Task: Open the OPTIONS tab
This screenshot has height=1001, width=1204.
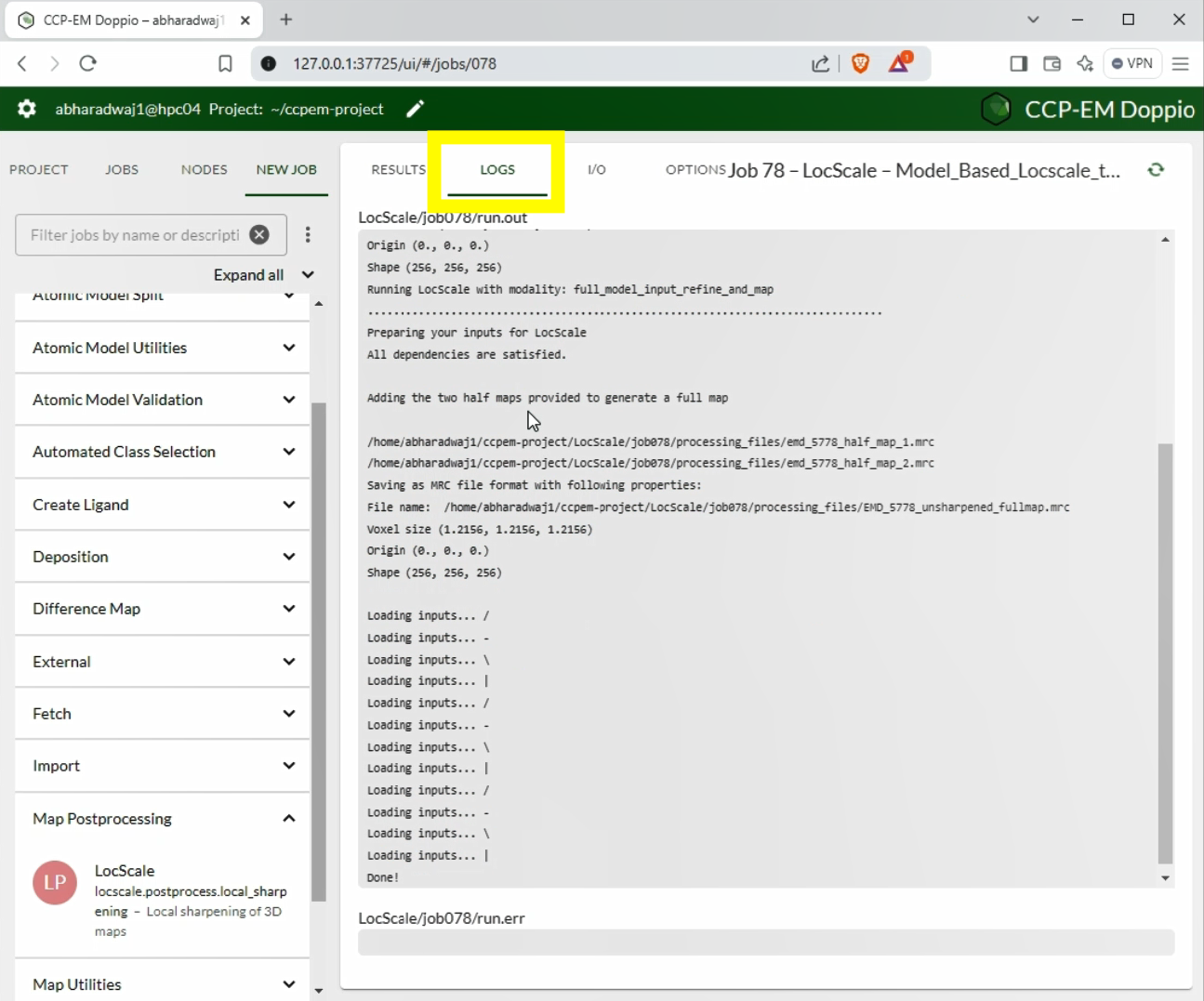Action: coord(695,169)
